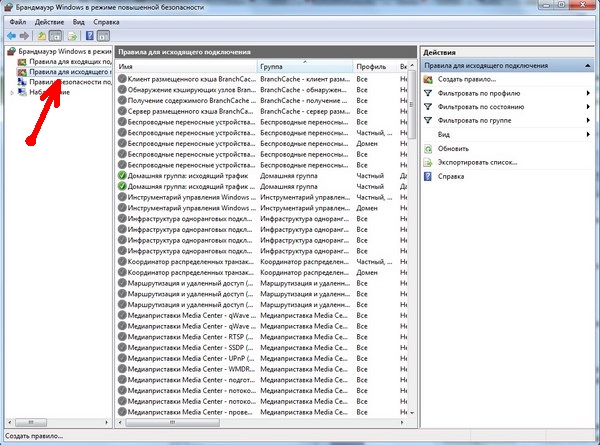Click up arrow of rules list vertical scrollbar
The height and width of the screenshot is (445, 600).
[412, 65]
